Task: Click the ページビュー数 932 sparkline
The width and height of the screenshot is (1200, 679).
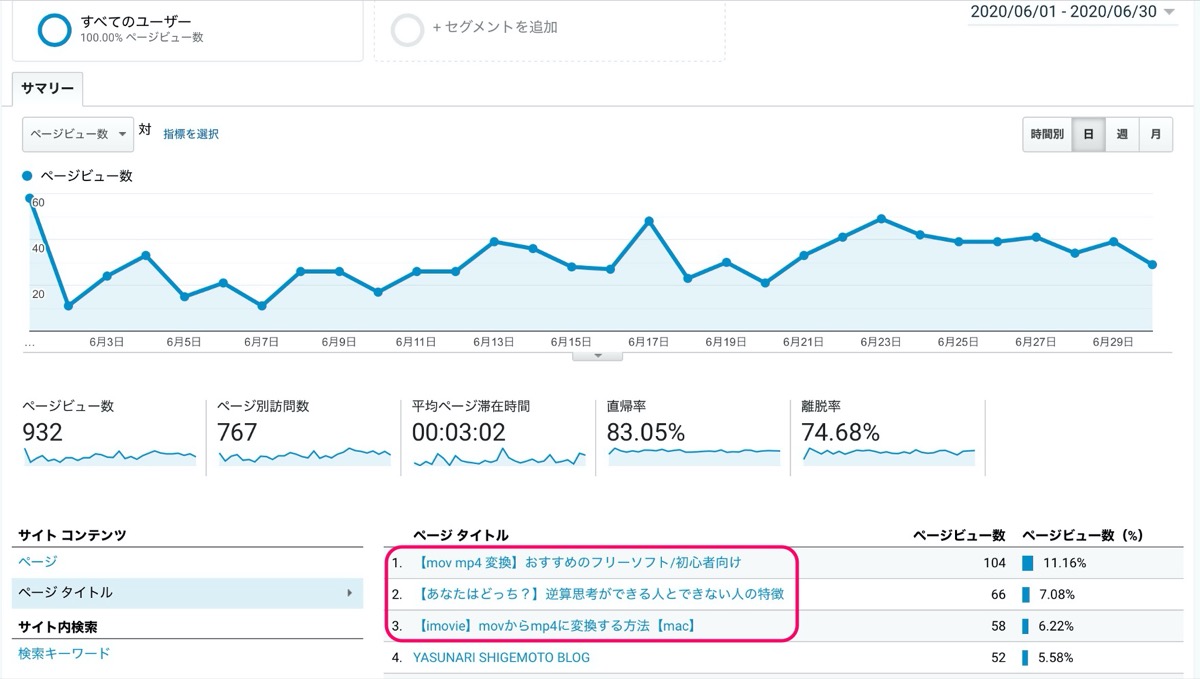Action: click(109, 456)
